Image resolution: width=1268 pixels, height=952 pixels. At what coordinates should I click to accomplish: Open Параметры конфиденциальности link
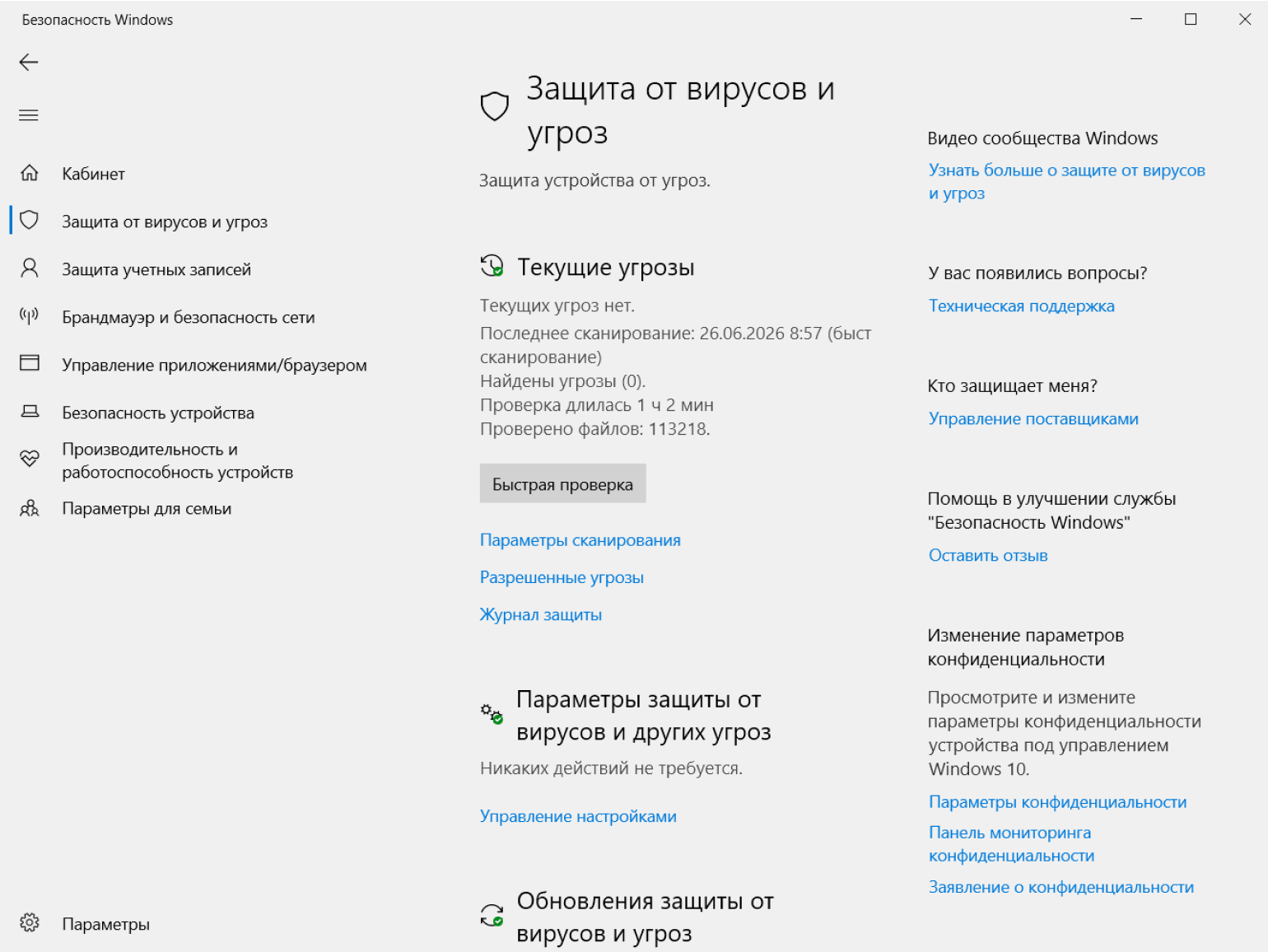[1058, 801]
